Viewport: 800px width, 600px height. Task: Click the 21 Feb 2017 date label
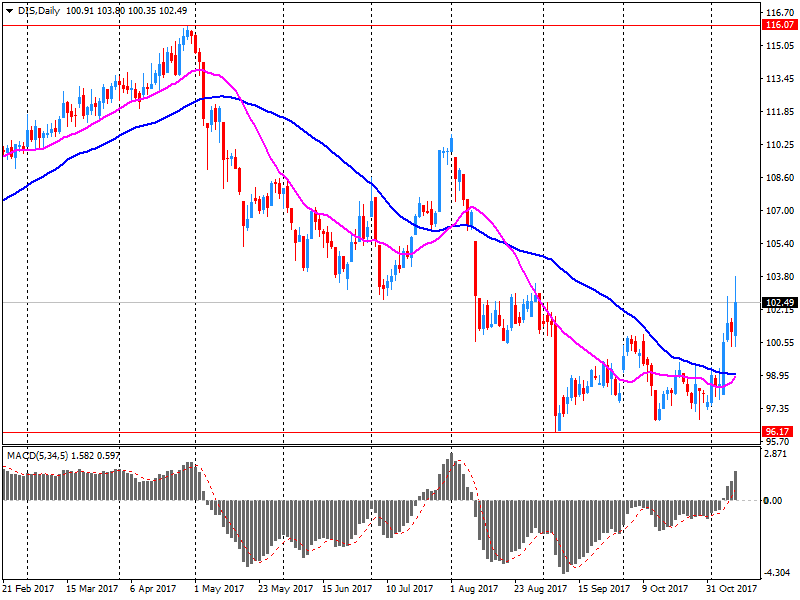(28, 589)
